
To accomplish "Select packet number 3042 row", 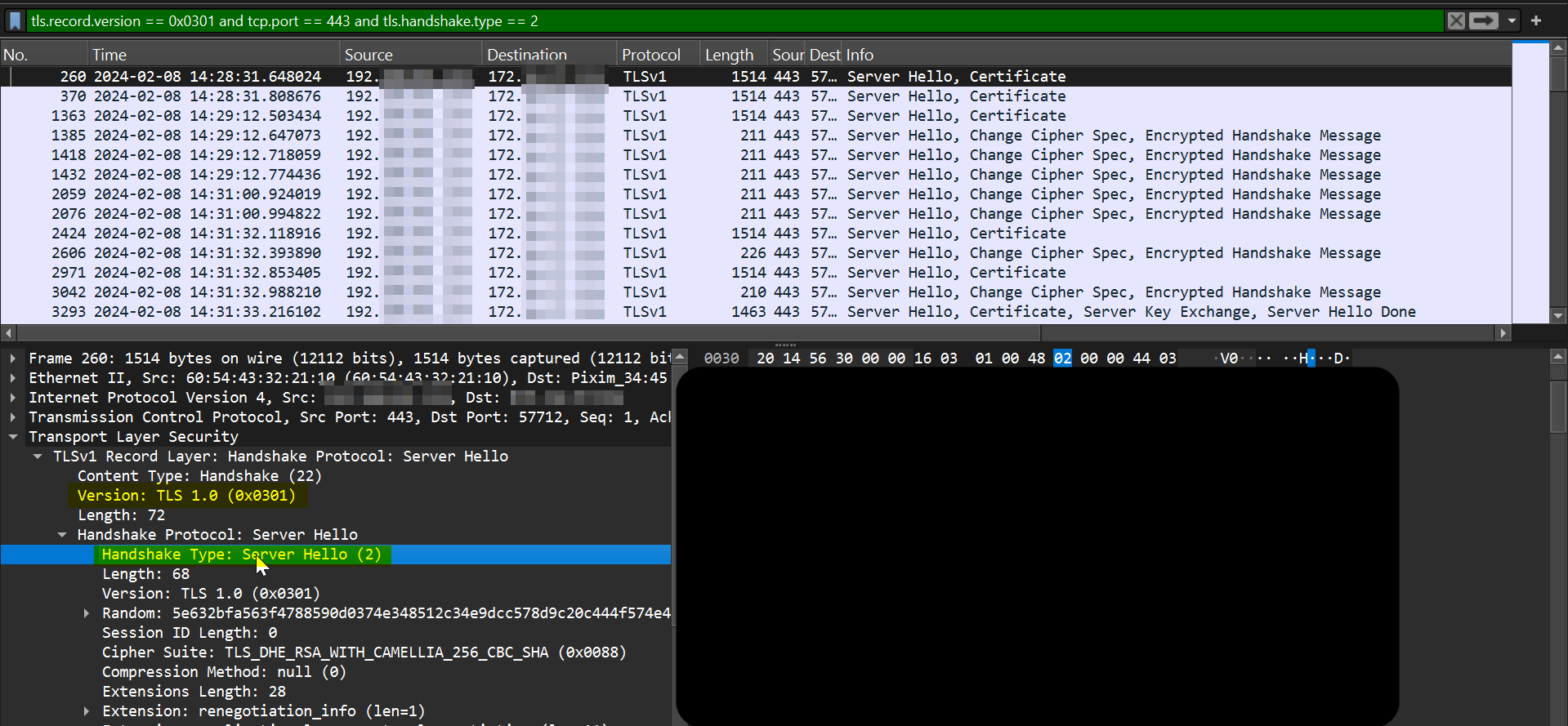I will 756,292.
